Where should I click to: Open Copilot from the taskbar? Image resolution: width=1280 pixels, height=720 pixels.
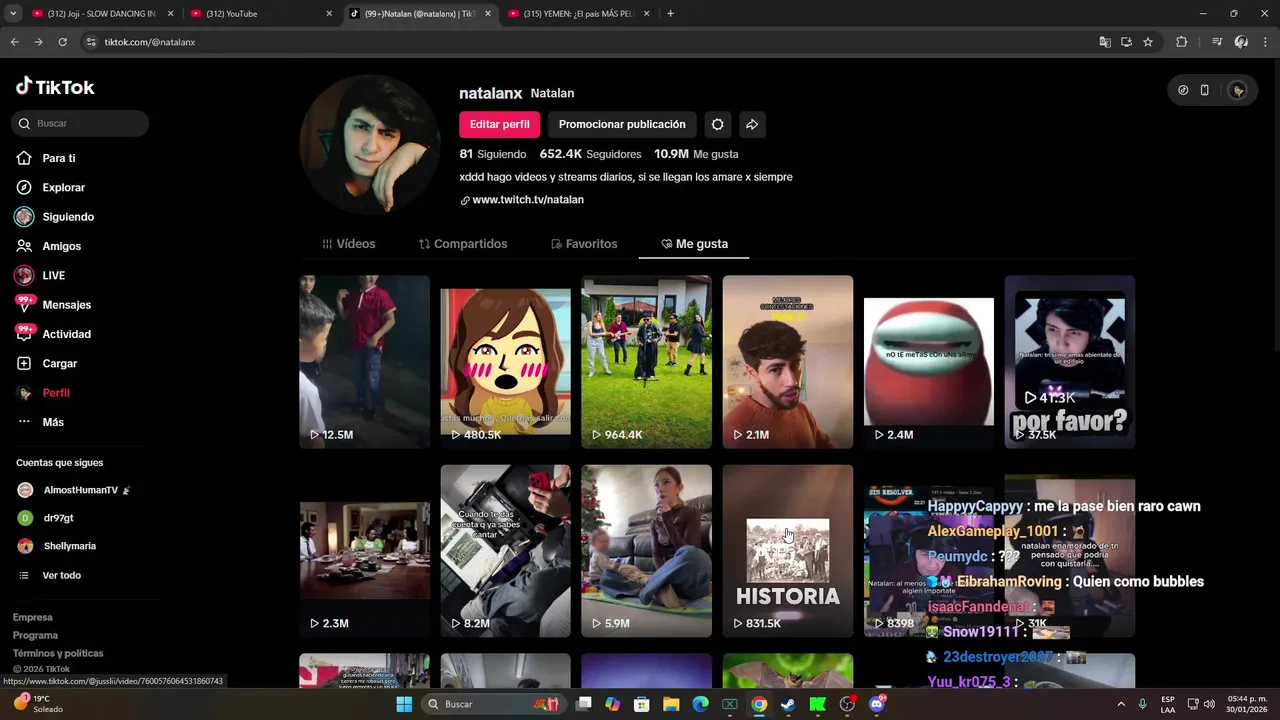click(612, 704)
